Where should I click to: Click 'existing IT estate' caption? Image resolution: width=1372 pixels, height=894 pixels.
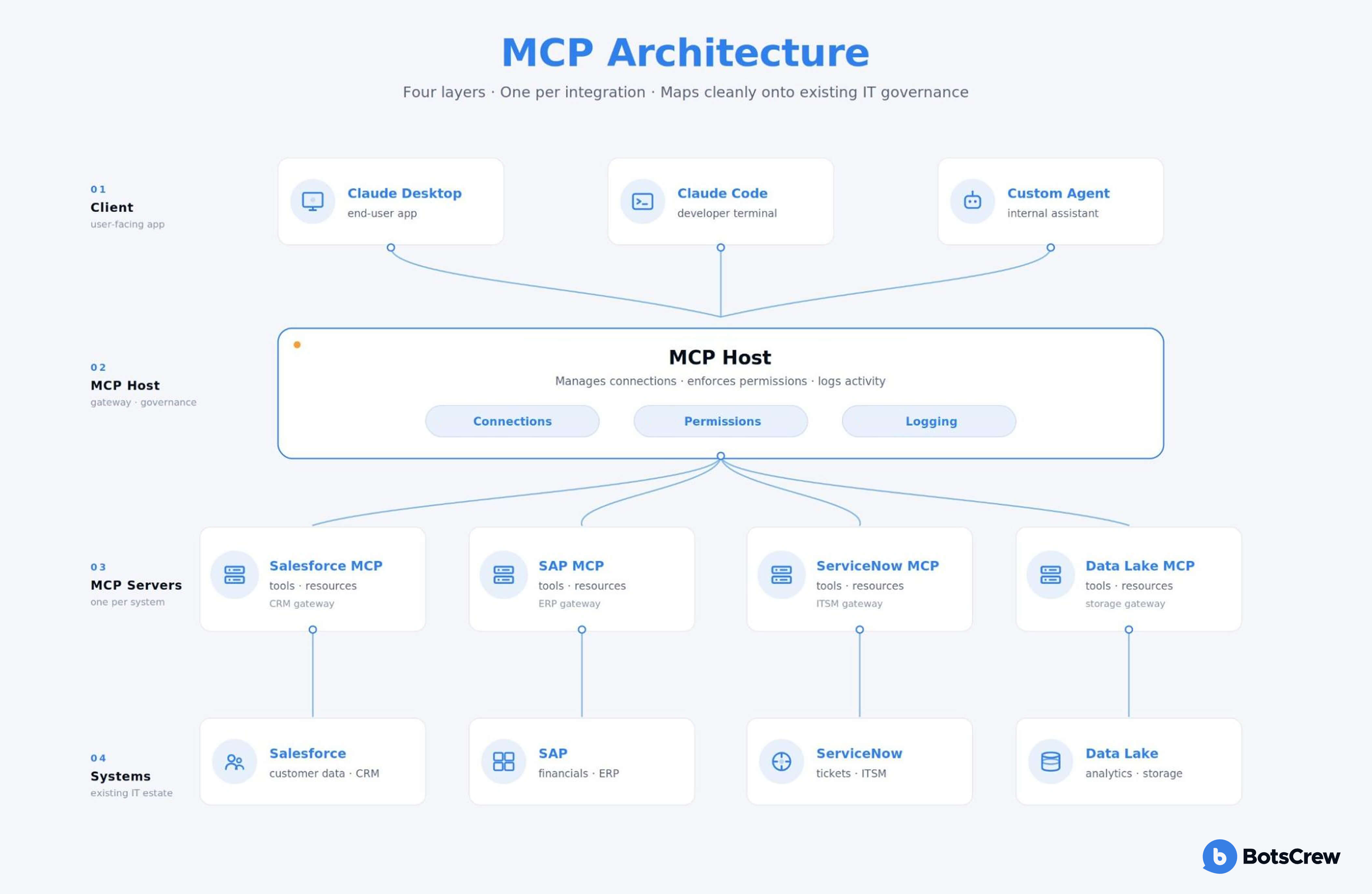[132, 793]
